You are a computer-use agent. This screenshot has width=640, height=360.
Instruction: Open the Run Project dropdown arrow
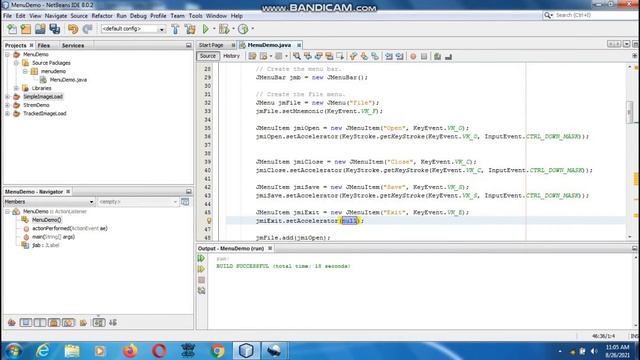[214, 29]
